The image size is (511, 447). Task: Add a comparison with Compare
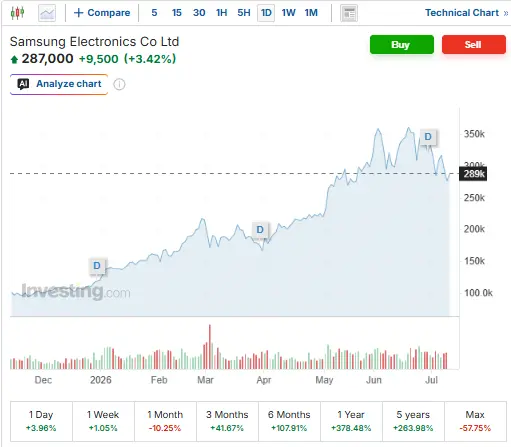click(102, 13)
